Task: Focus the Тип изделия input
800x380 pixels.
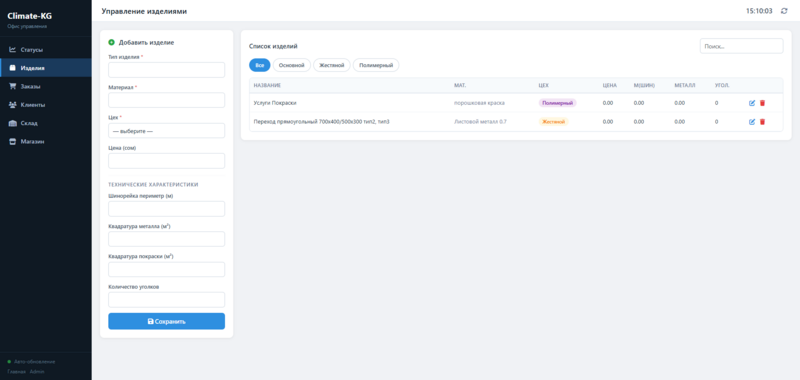Action: point(166,70)
